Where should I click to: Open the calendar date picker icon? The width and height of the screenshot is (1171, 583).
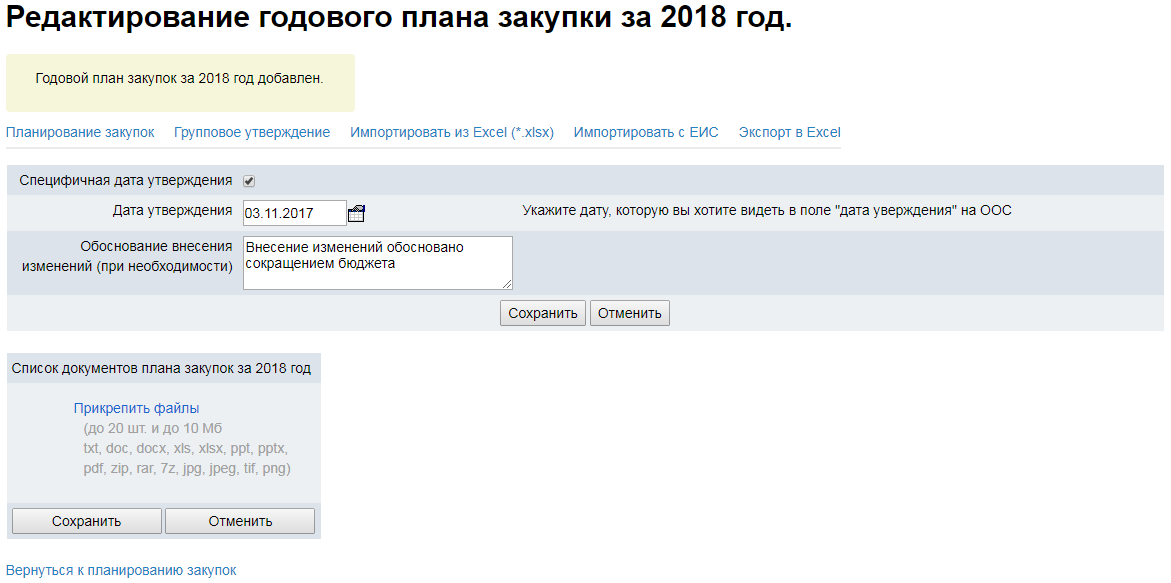pyautogui.click(x=356, y=213)
